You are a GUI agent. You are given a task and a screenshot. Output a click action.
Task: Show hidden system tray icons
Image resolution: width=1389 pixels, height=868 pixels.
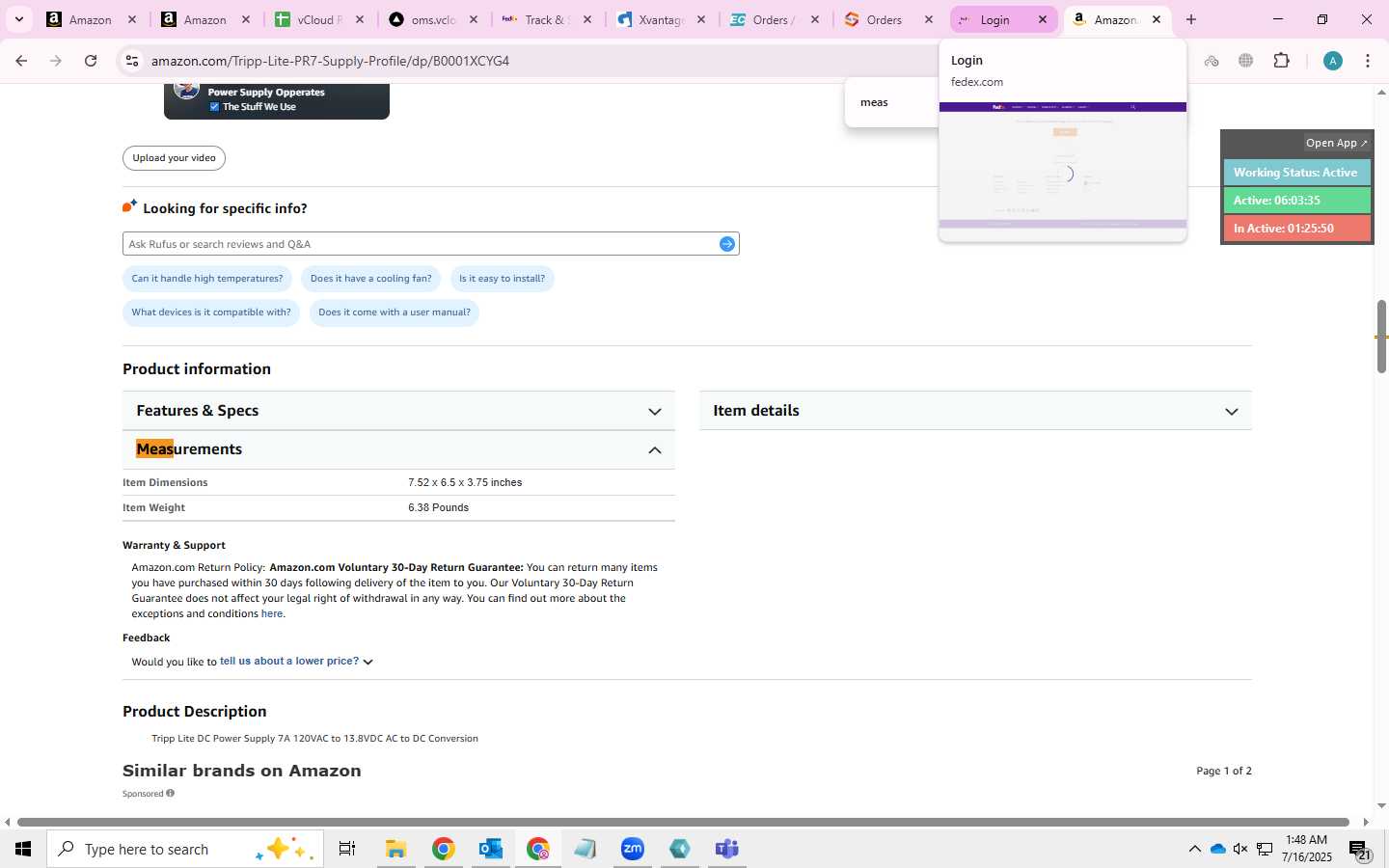point(1194,849)
